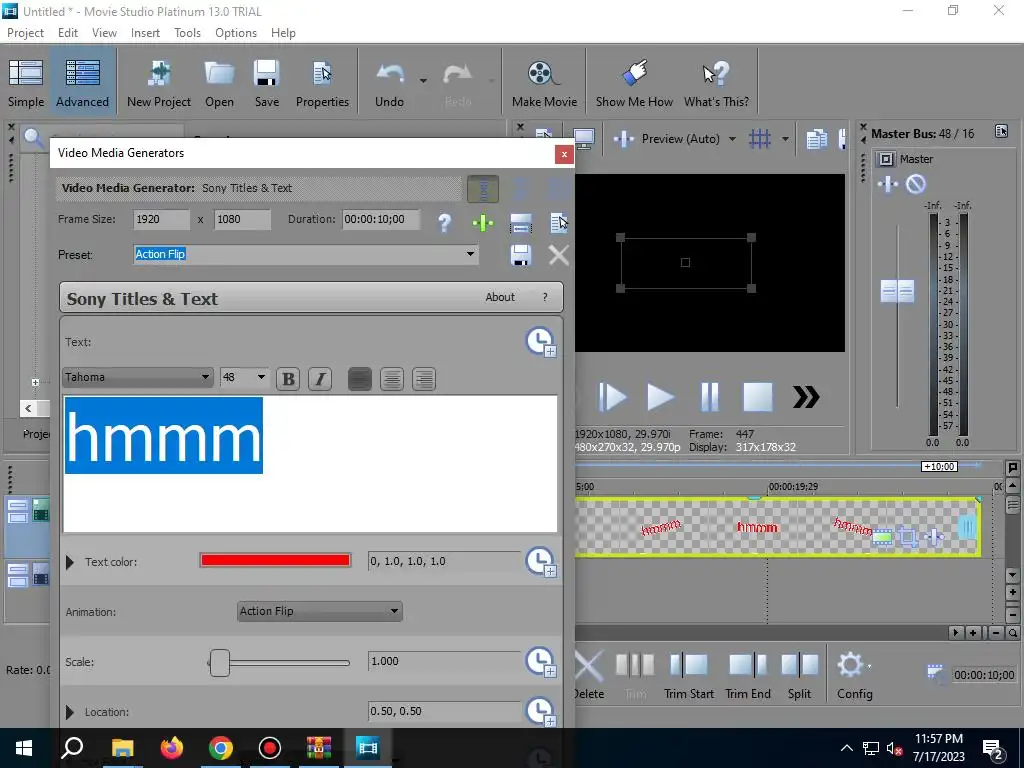The width and height of the screenshot is (1024, 768).
Task: Click the Scale value field 1.000
Action: click(x=443, y=662)
